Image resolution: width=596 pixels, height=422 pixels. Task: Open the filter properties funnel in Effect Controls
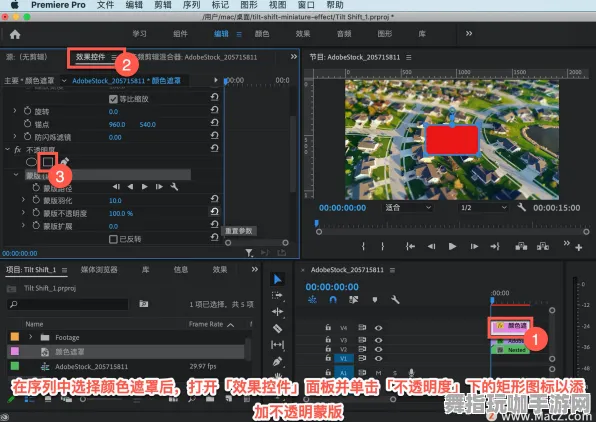click(249, 252)
